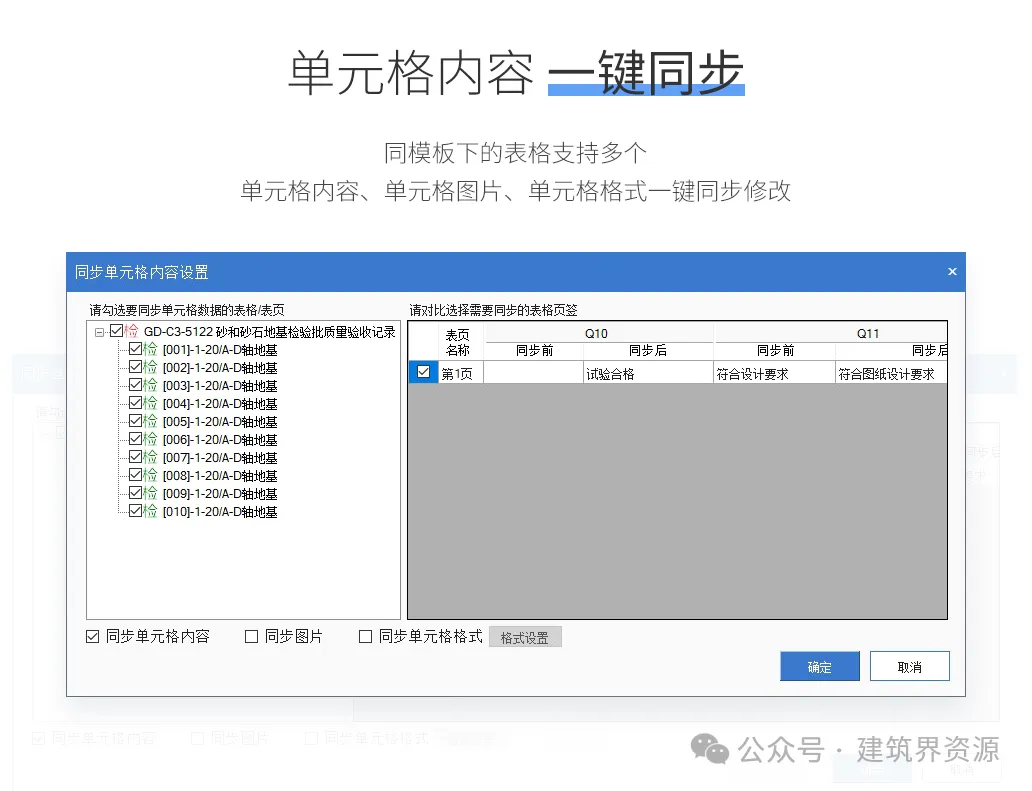Screen dimensions: 1032x791
Task: Uncheck the [005]-1-20/A-D轴地基 checkbox
Action: point(136,421)
